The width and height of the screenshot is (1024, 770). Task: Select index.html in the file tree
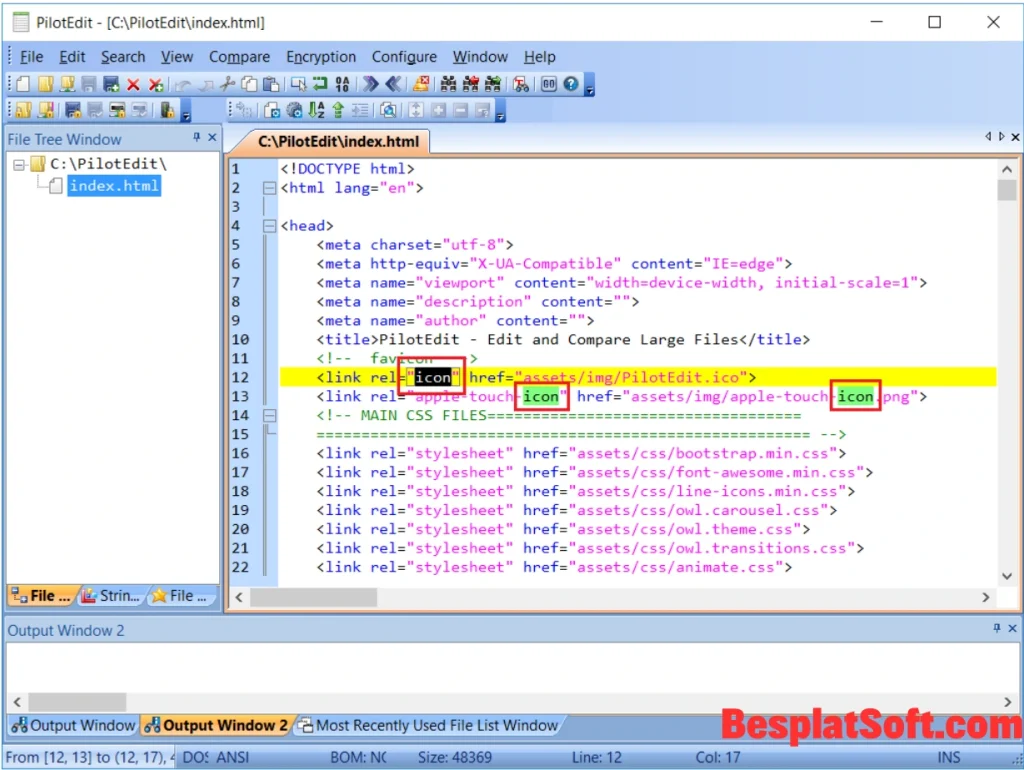coord(113,186)
